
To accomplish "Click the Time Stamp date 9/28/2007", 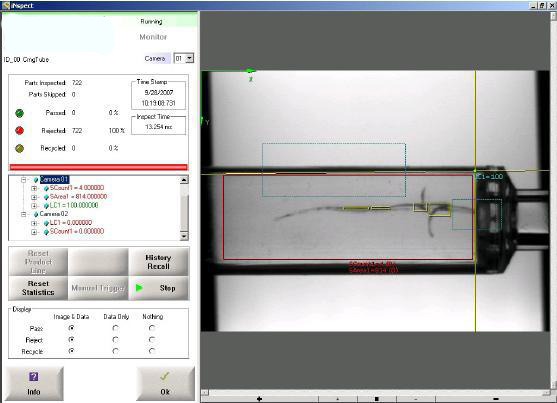I will (x=159, y=92).
